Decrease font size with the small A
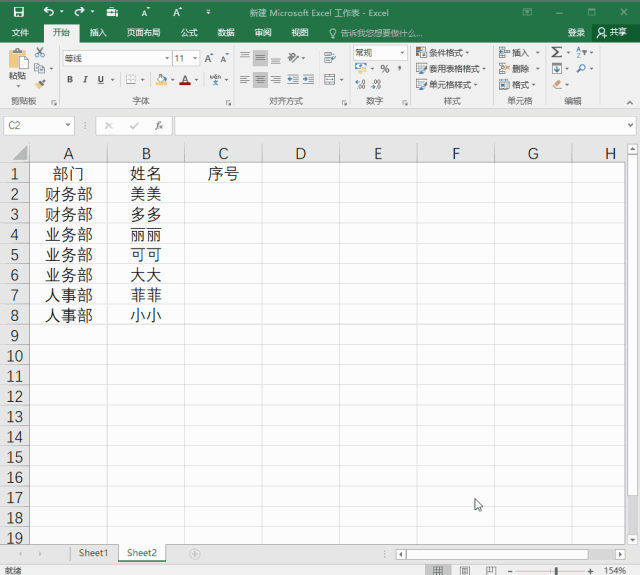The height and width of the screenshot is (575, 640). (224, 58)
